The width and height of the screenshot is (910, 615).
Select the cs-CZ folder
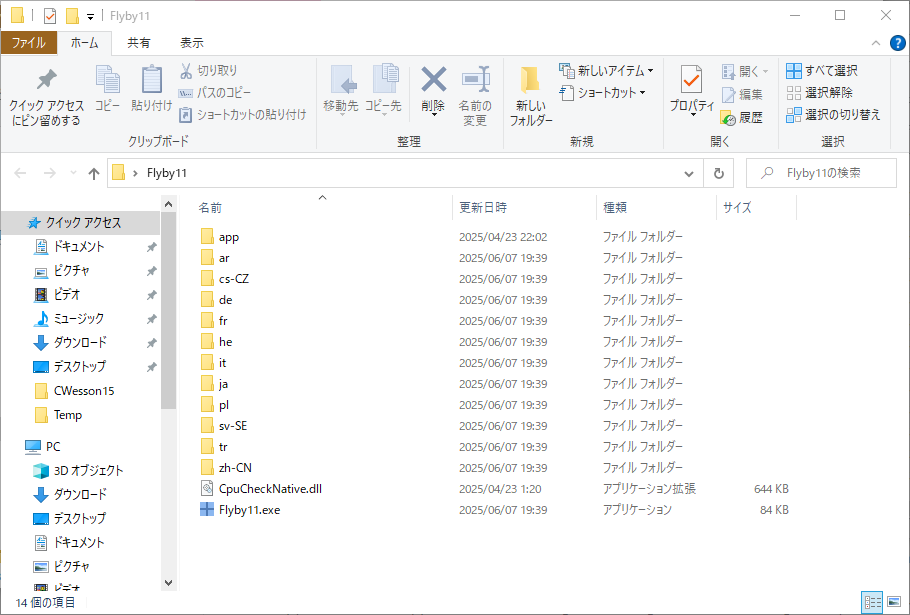[225, 279]
